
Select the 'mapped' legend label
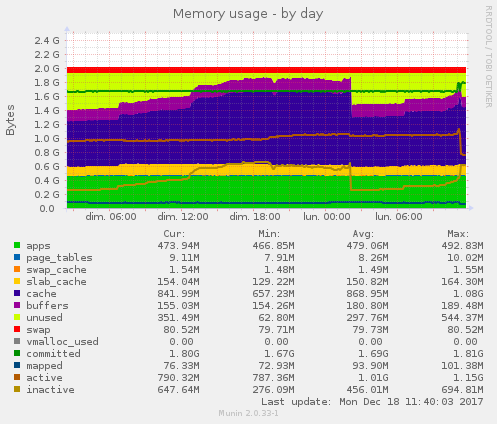[44, 366]
